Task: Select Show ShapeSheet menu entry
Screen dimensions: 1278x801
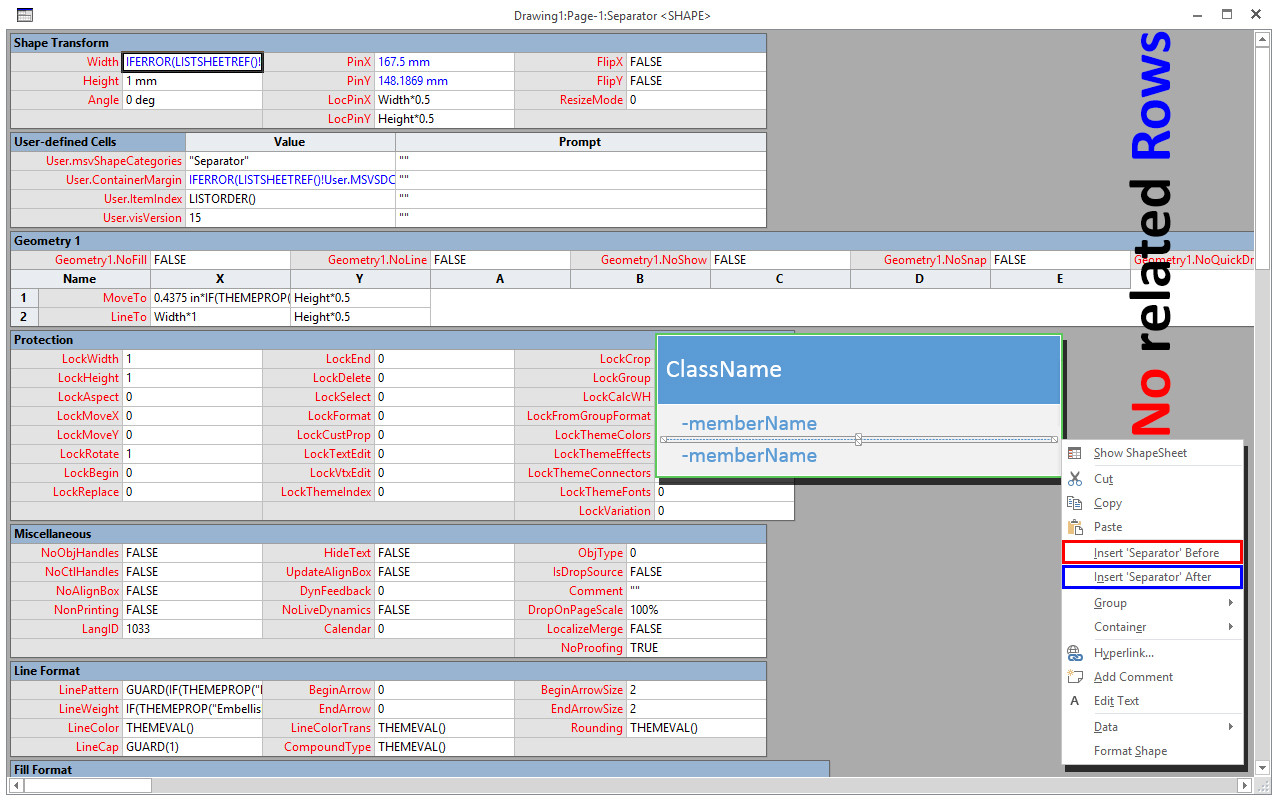Action: coord(1140,453)
